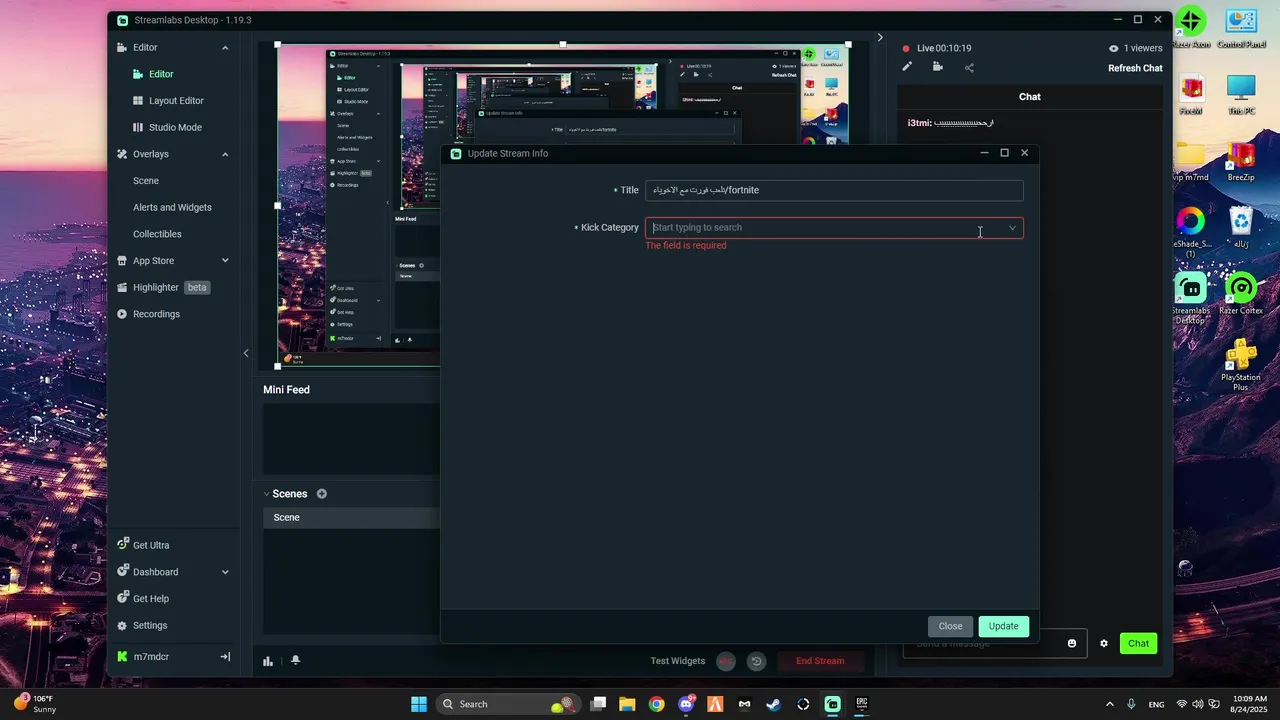Open Collectibles in the sidebar
This screenshot has height=720, width=1280.
tap(157, 234)
